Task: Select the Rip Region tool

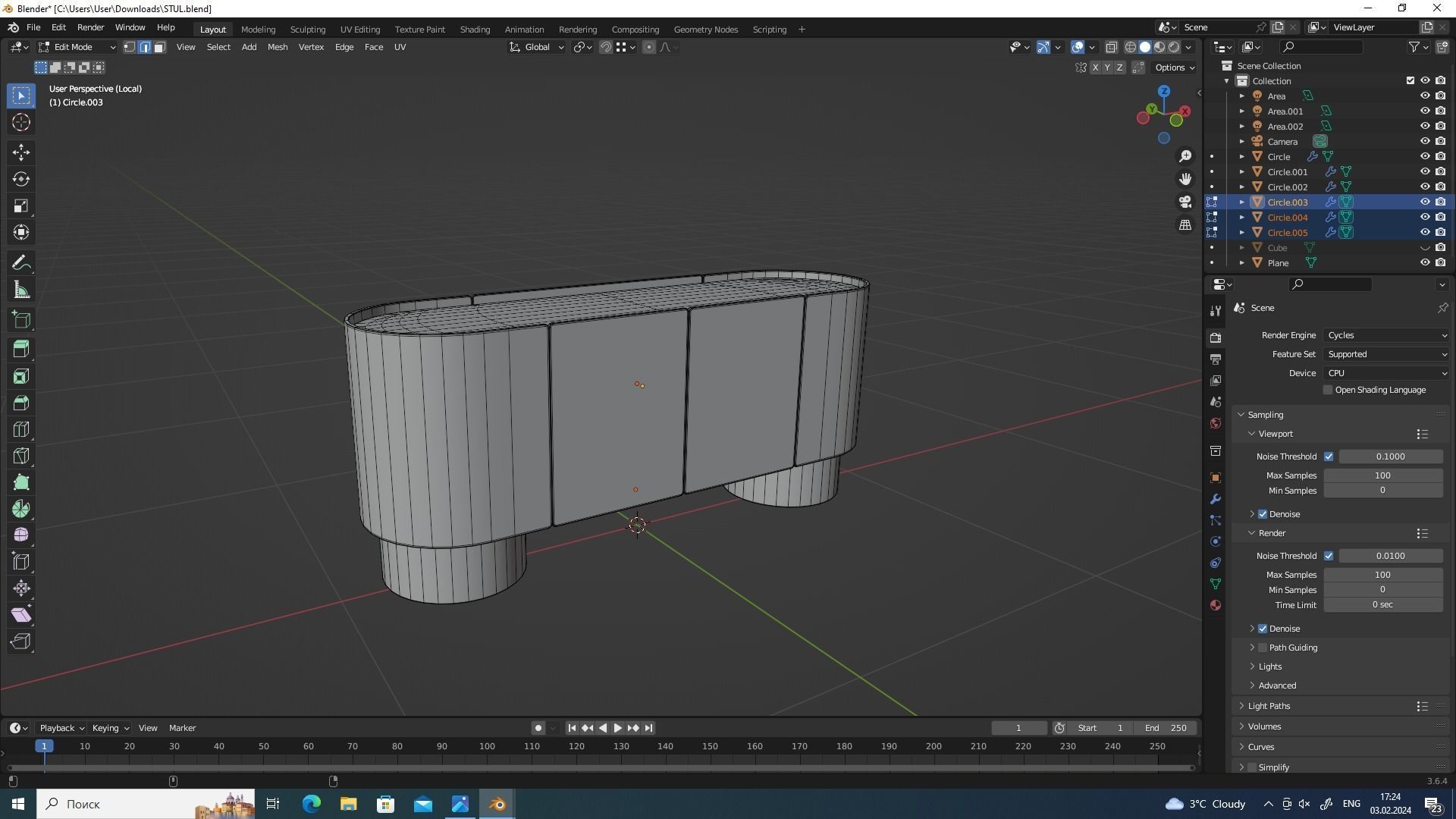Action: pyautogui.click(x=21, y=642)
